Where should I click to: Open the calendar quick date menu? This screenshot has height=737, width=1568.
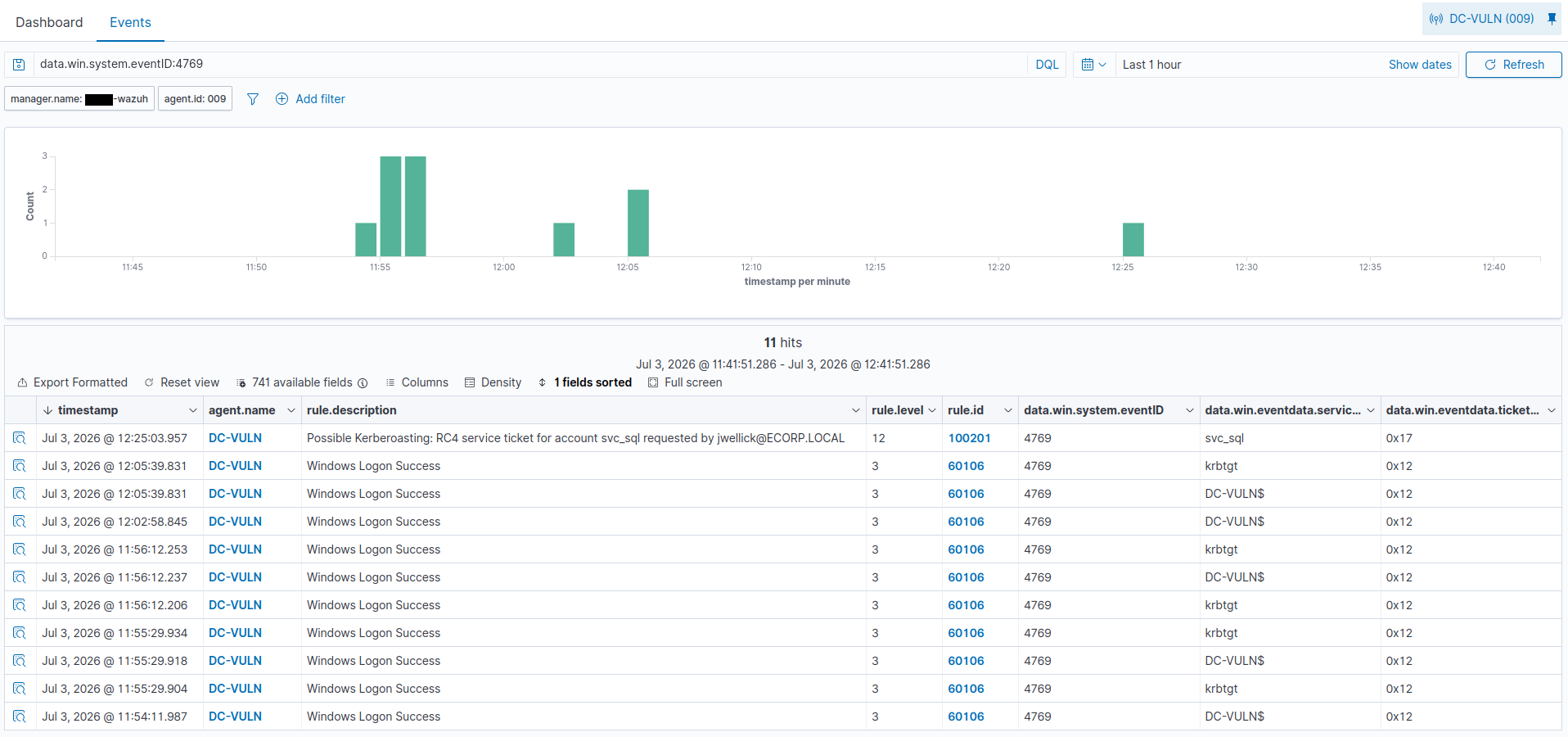tap(1093, 65)
